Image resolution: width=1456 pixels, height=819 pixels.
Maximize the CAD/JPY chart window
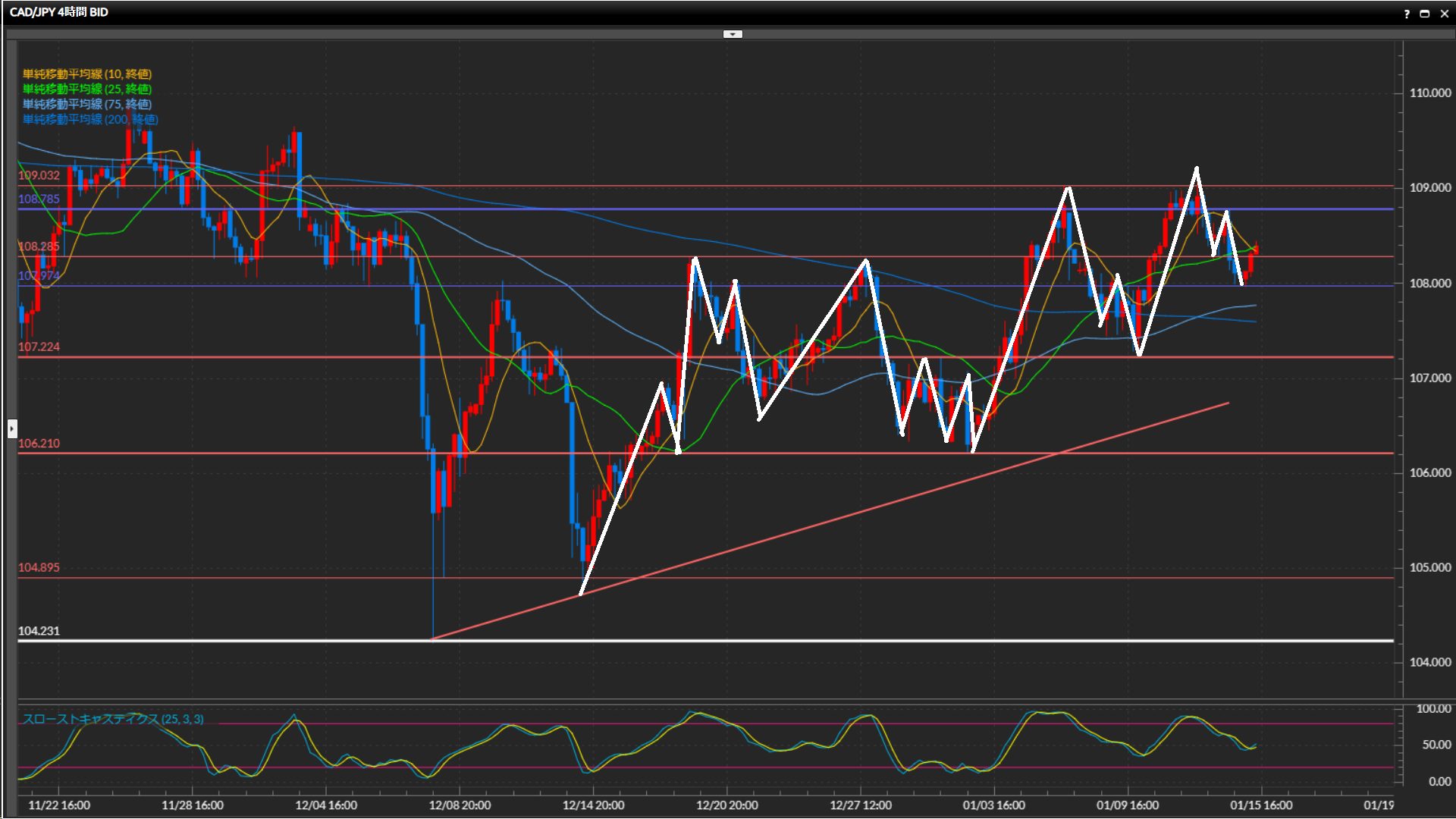[1425, 14]
